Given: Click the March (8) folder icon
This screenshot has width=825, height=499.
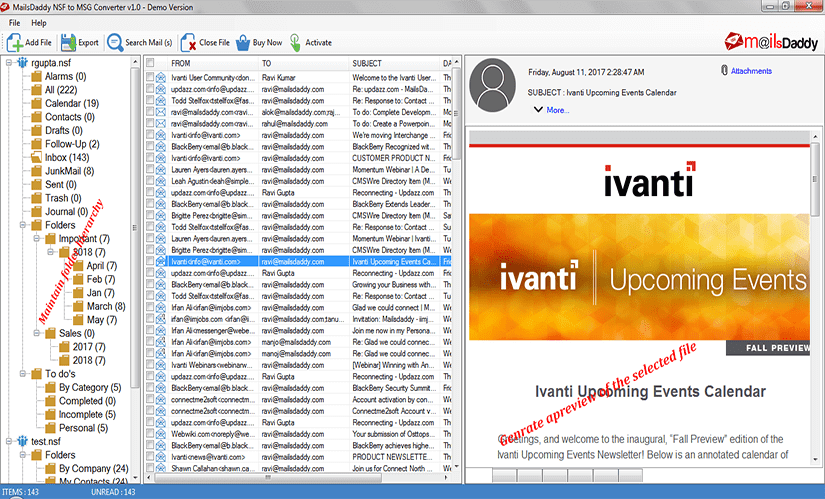Looking at the screenshot, I should point(78,306).
